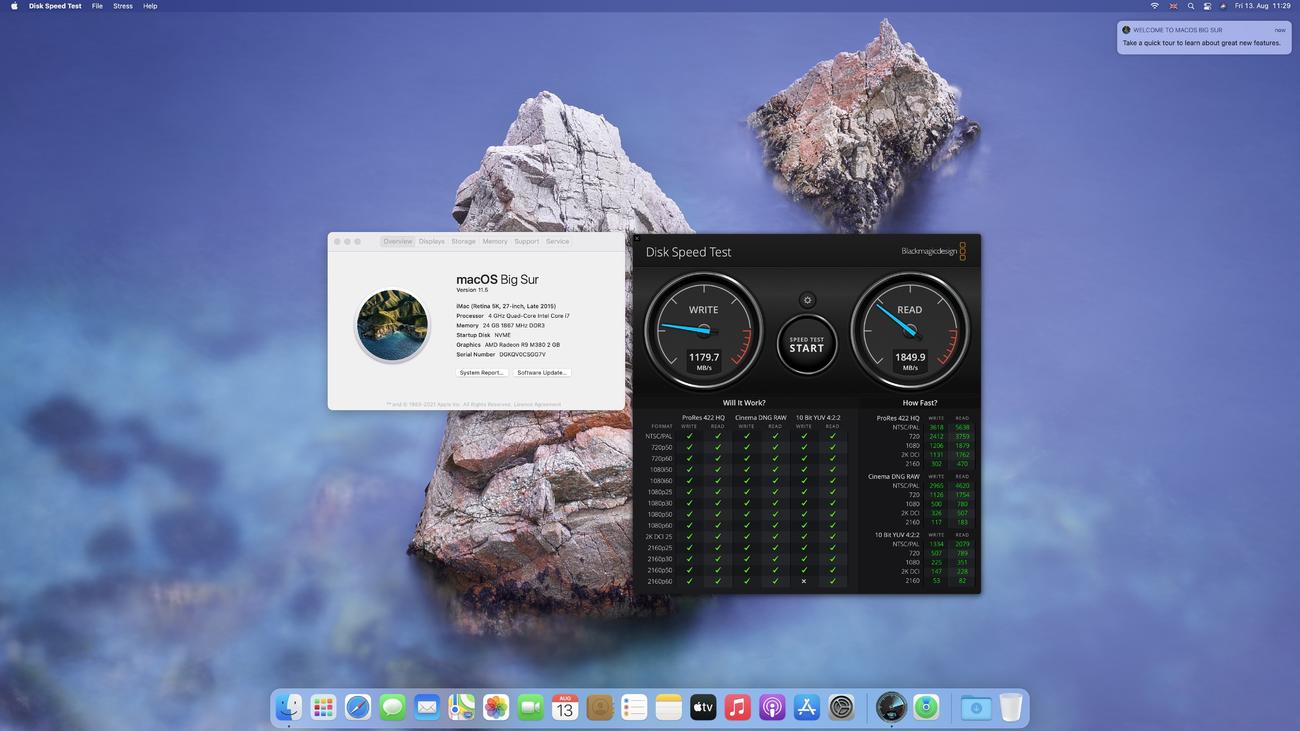1300x731 pixels.
Task: Open the System Report in About This Mac
Action: (x=481, y=372)
